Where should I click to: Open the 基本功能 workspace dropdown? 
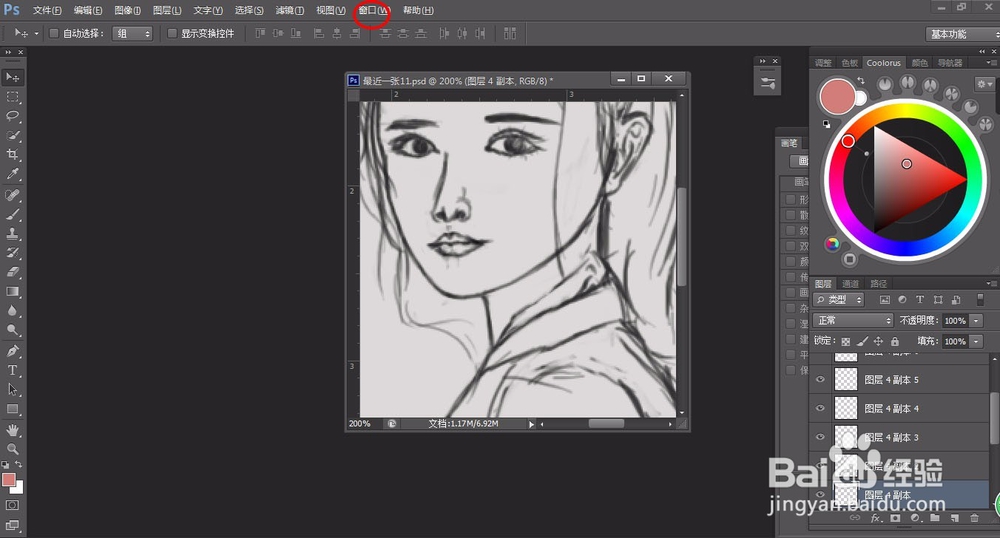coord(962,34)
